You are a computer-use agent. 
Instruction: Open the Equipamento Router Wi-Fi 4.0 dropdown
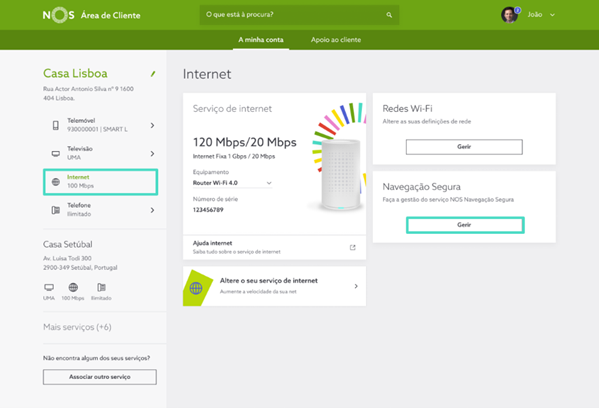(x=232, y=183)
